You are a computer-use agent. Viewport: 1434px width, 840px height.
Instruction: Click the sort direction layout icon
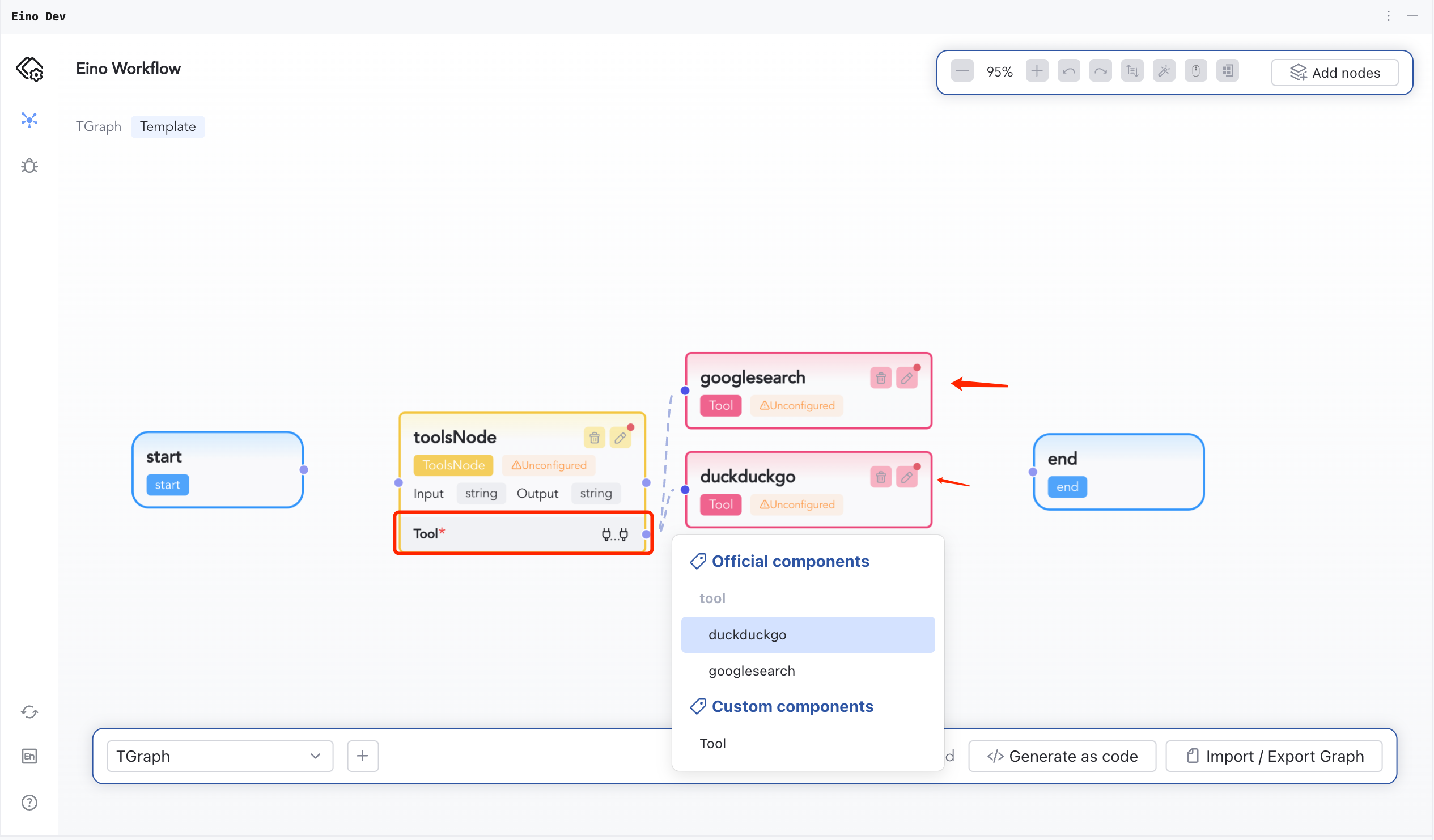[x=1132, y=72]
